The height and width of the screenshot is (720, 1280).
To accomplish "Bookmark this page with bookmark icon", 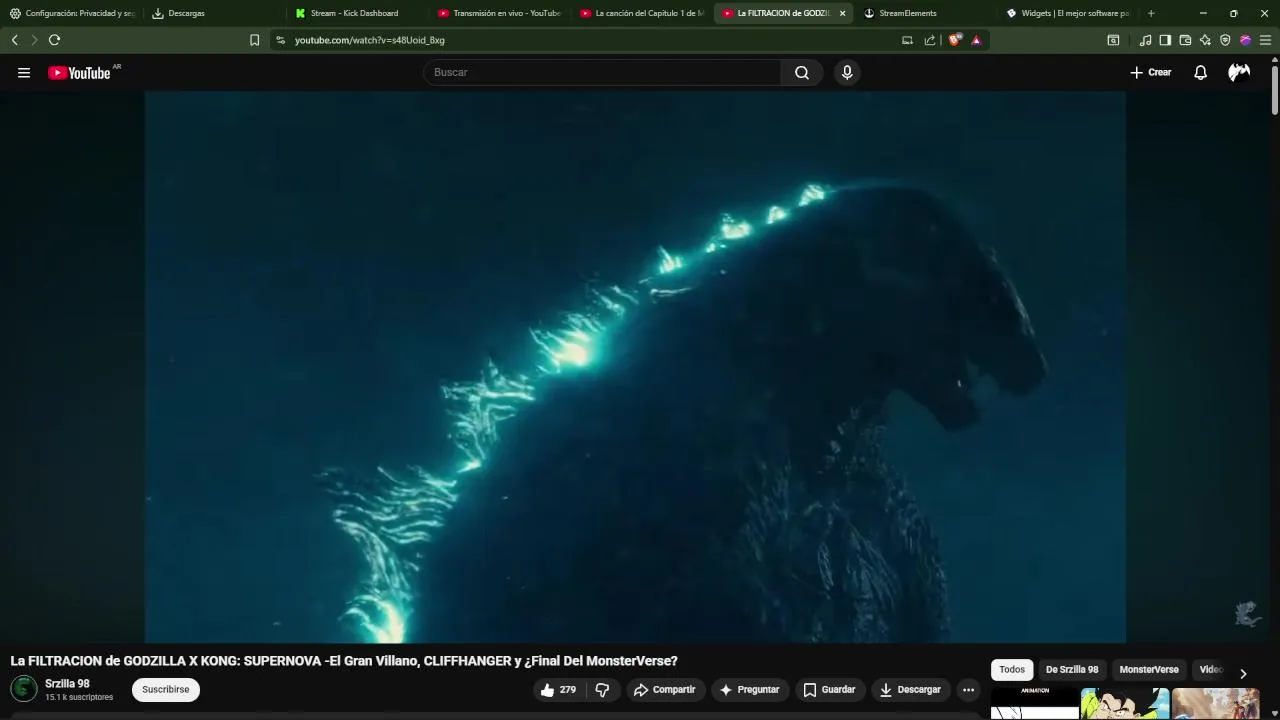I will (254, 40).
